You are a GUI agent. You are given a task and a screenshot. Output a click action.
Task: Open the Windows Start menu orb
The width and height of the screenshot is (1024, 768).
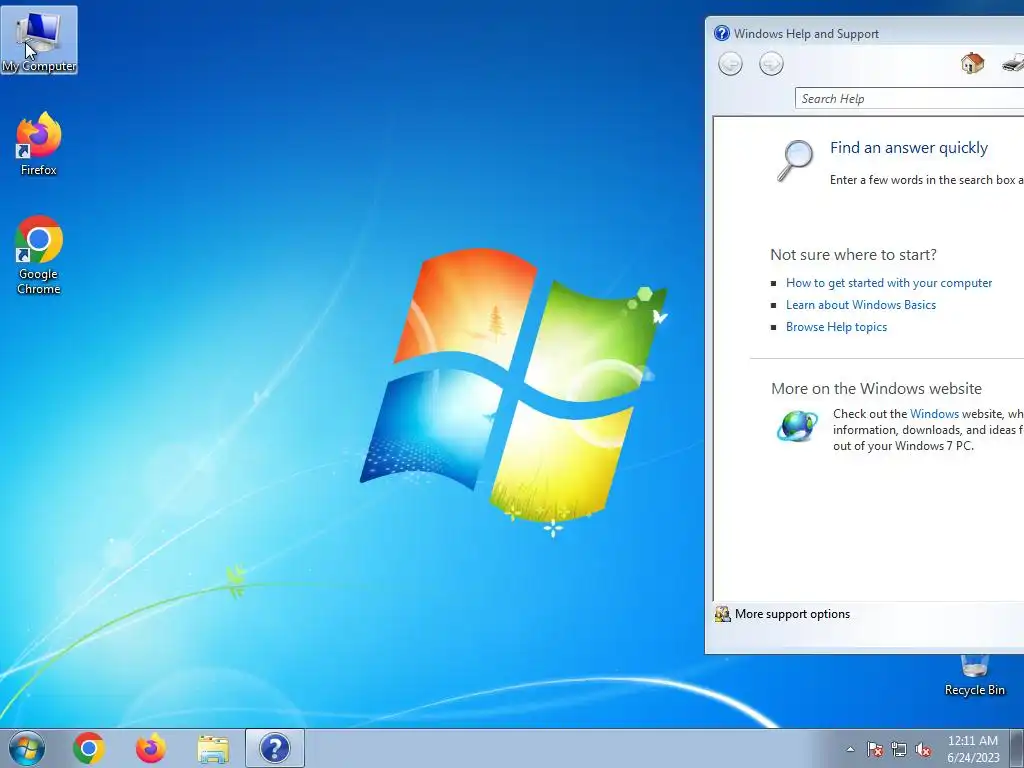click(27, 748)
